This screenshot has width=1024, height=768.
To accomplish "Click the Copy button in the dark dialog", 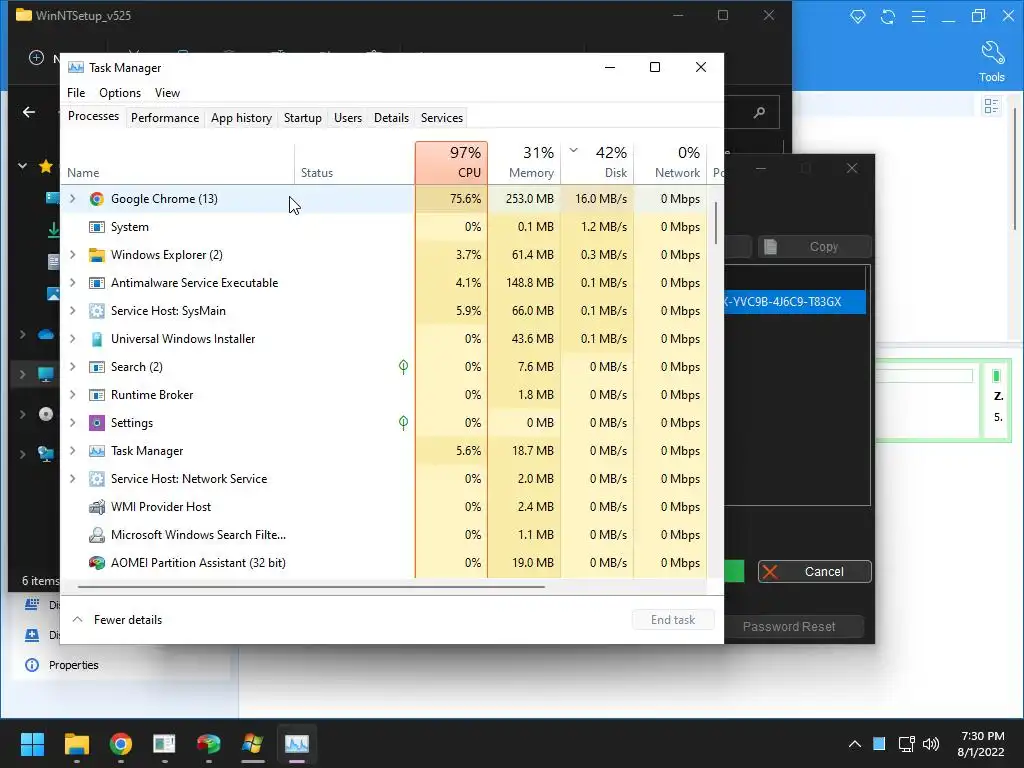I will (814, 246).
